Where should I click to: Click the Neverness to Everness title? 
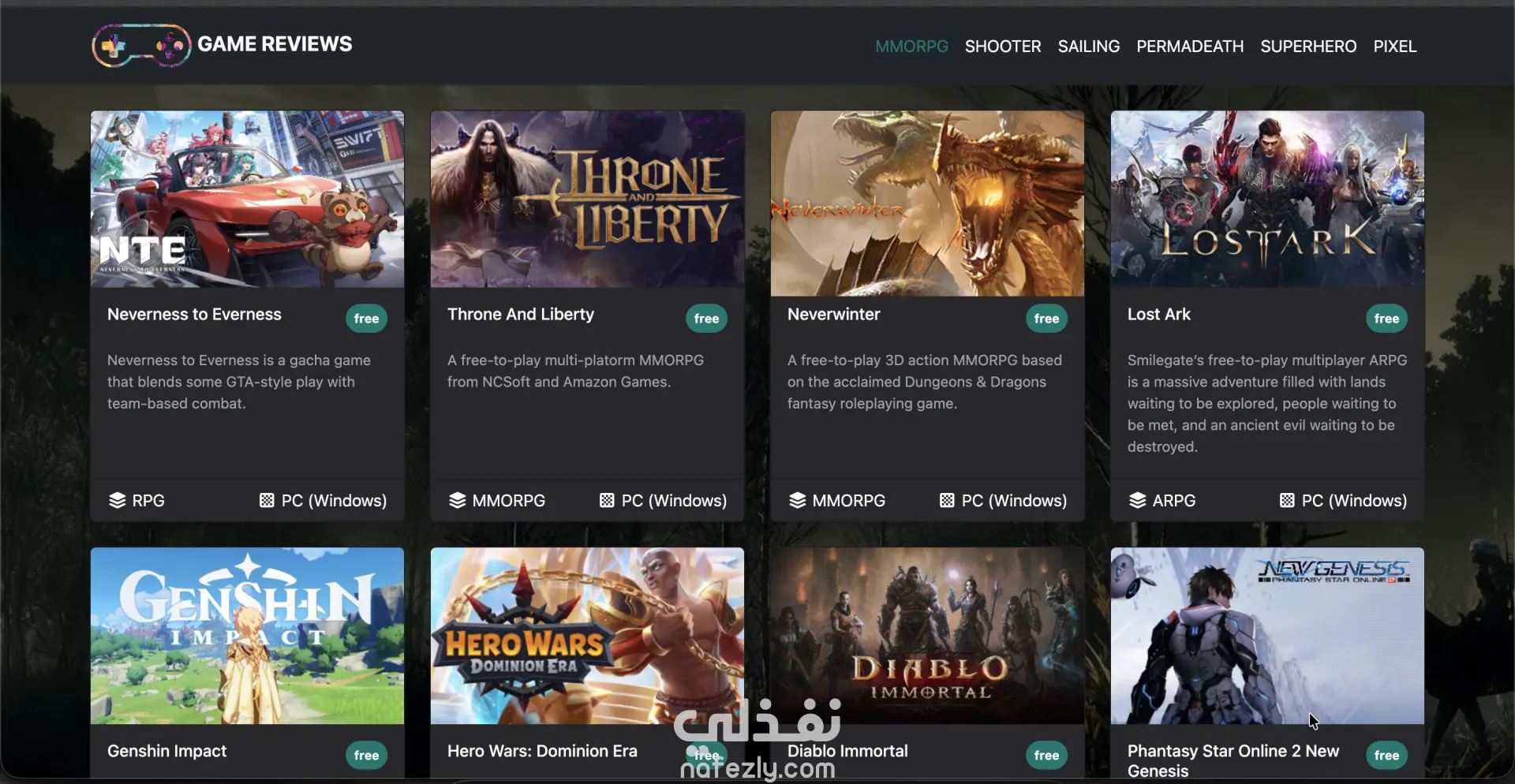click(x=194, y=314)
